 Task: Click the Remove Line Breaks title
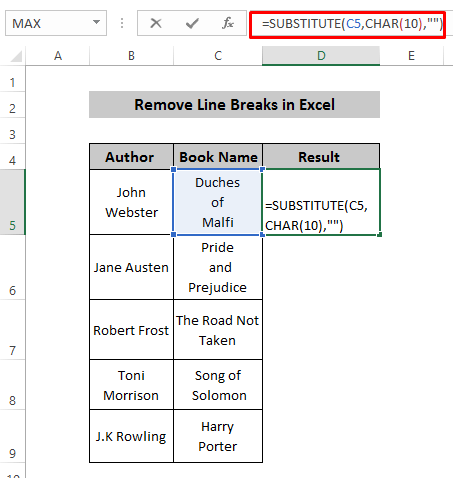point(234,104)
